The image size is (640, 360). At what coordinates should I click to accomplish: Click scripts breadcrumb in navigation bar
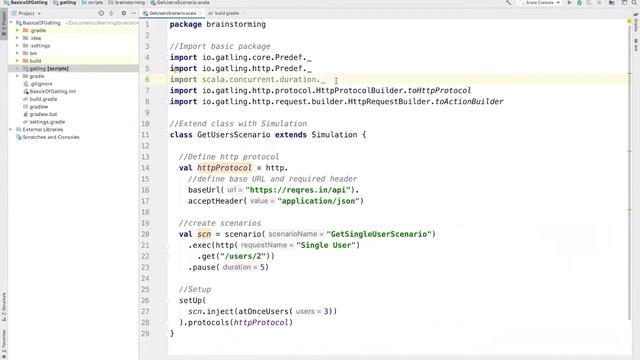click(92, 2)
